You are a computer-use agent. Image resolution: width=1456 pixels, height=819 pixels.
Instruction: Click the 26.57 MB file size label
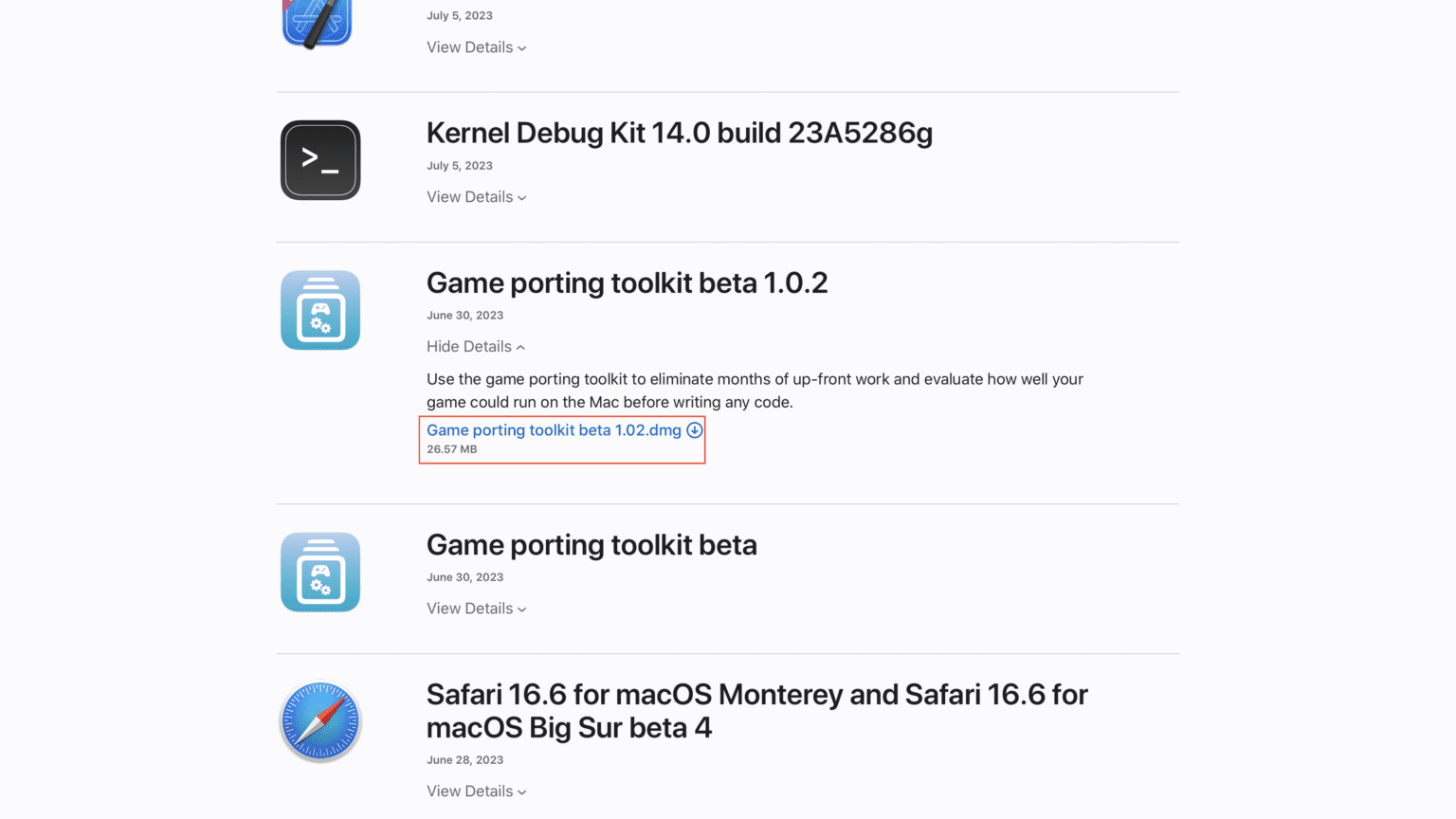[x=452, y=449]
